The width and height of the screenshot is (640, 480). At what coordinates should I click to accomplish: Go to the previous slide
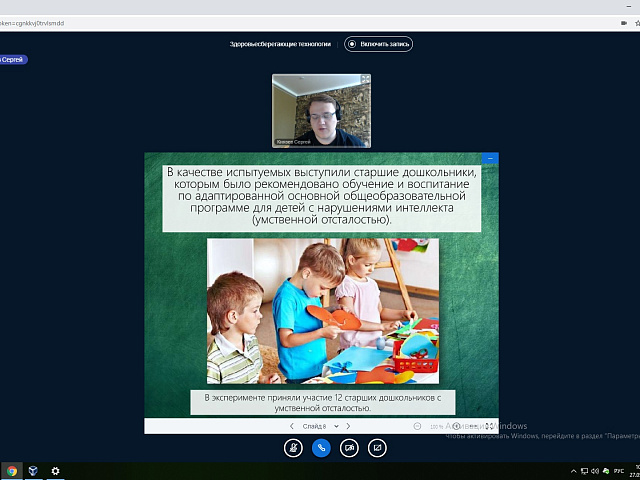292,426
